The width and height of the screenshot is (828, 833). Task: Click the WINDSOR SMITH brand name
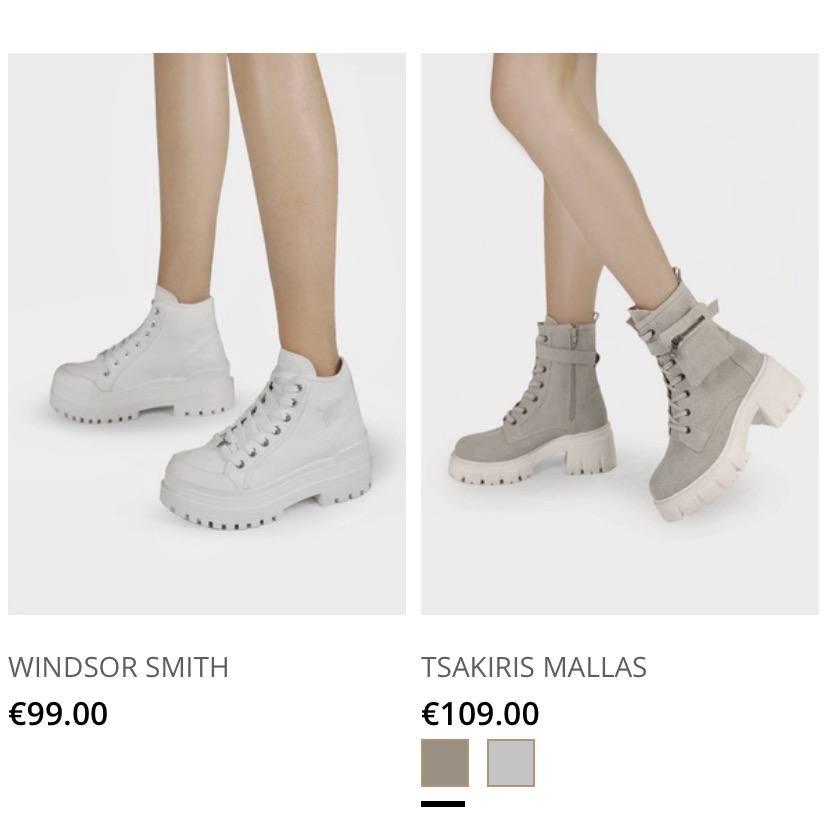[x=118, y=667]
